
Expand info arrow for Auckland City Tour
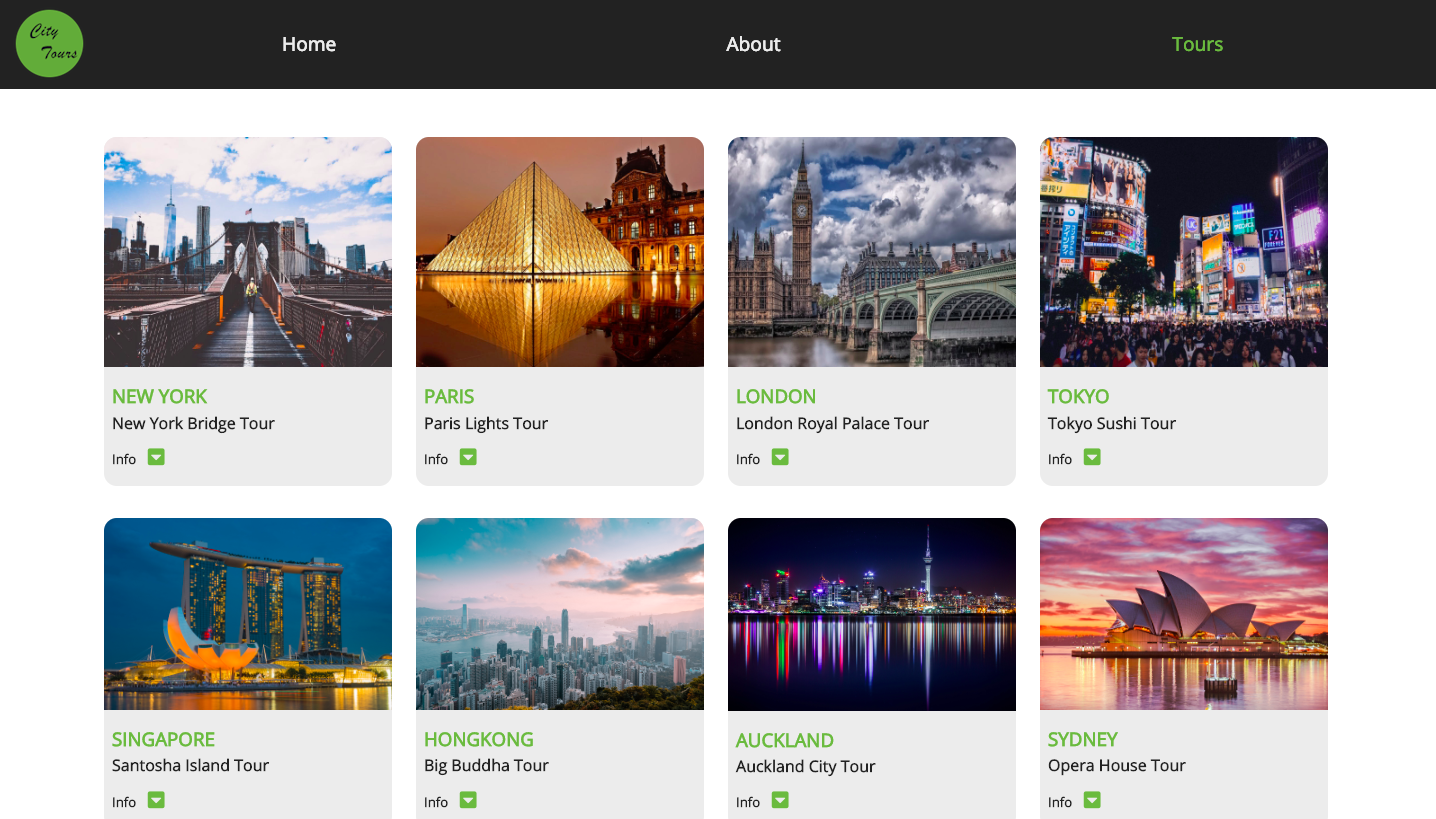780,800
